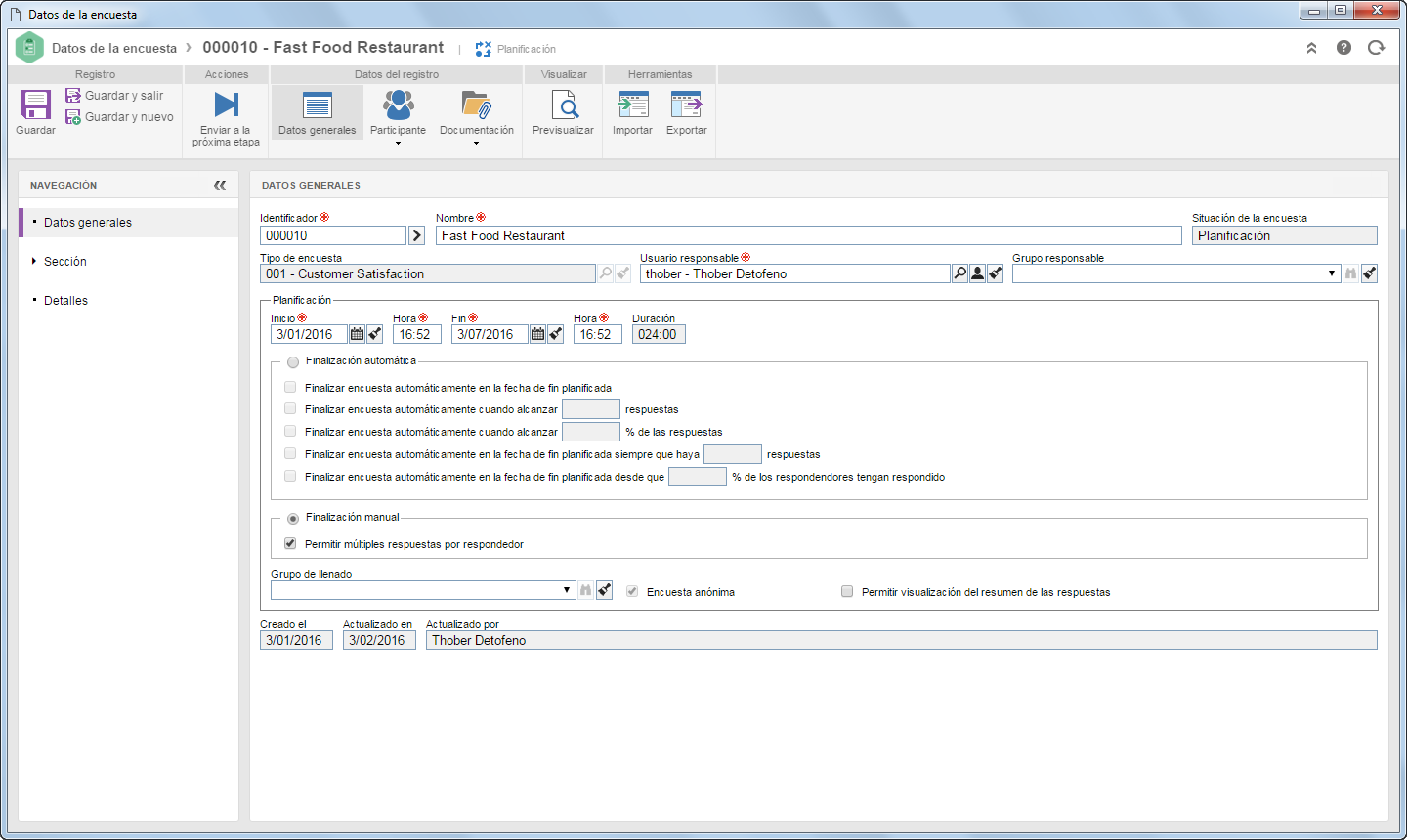Expand the Participante menu arrow

pos(398,144)
